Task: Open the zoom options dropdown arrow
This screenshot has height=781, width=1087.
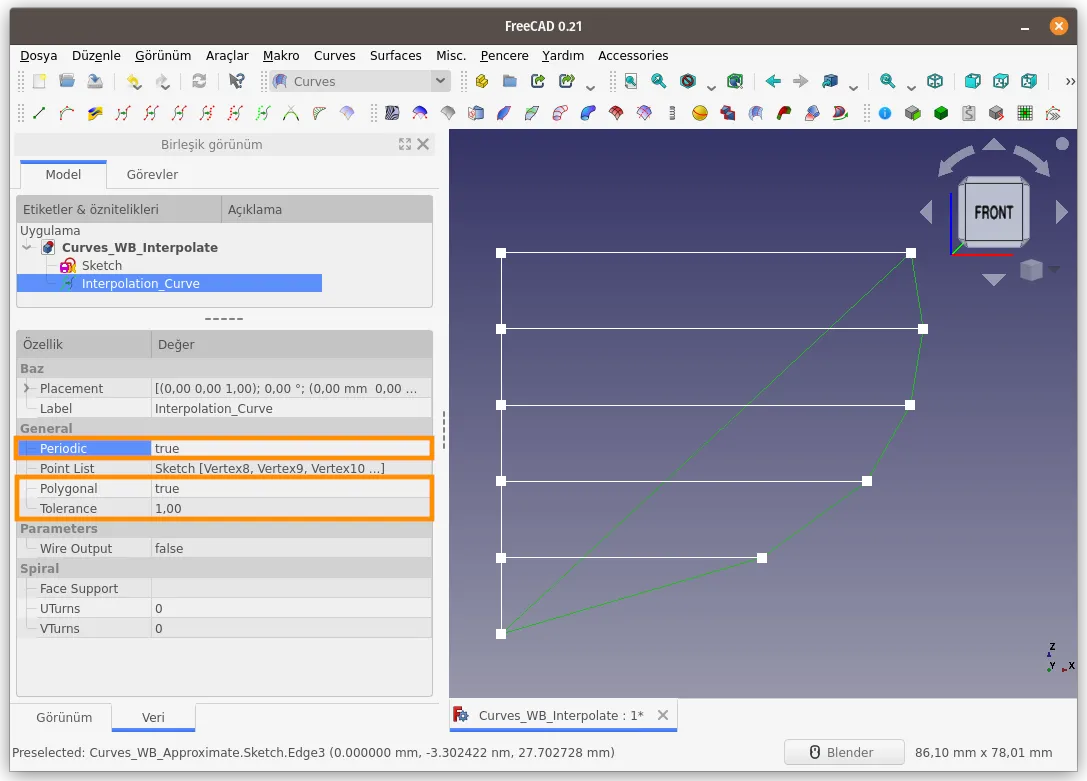Action: [x=911, y=87]
